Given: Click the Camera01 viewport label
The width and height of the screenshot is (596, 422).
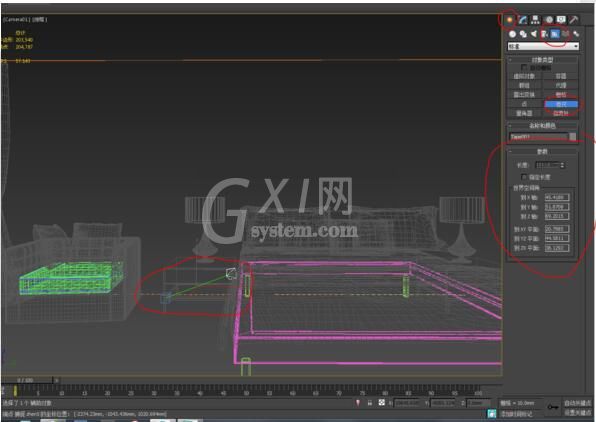Looking at the screenshot, I should (17, 19).
